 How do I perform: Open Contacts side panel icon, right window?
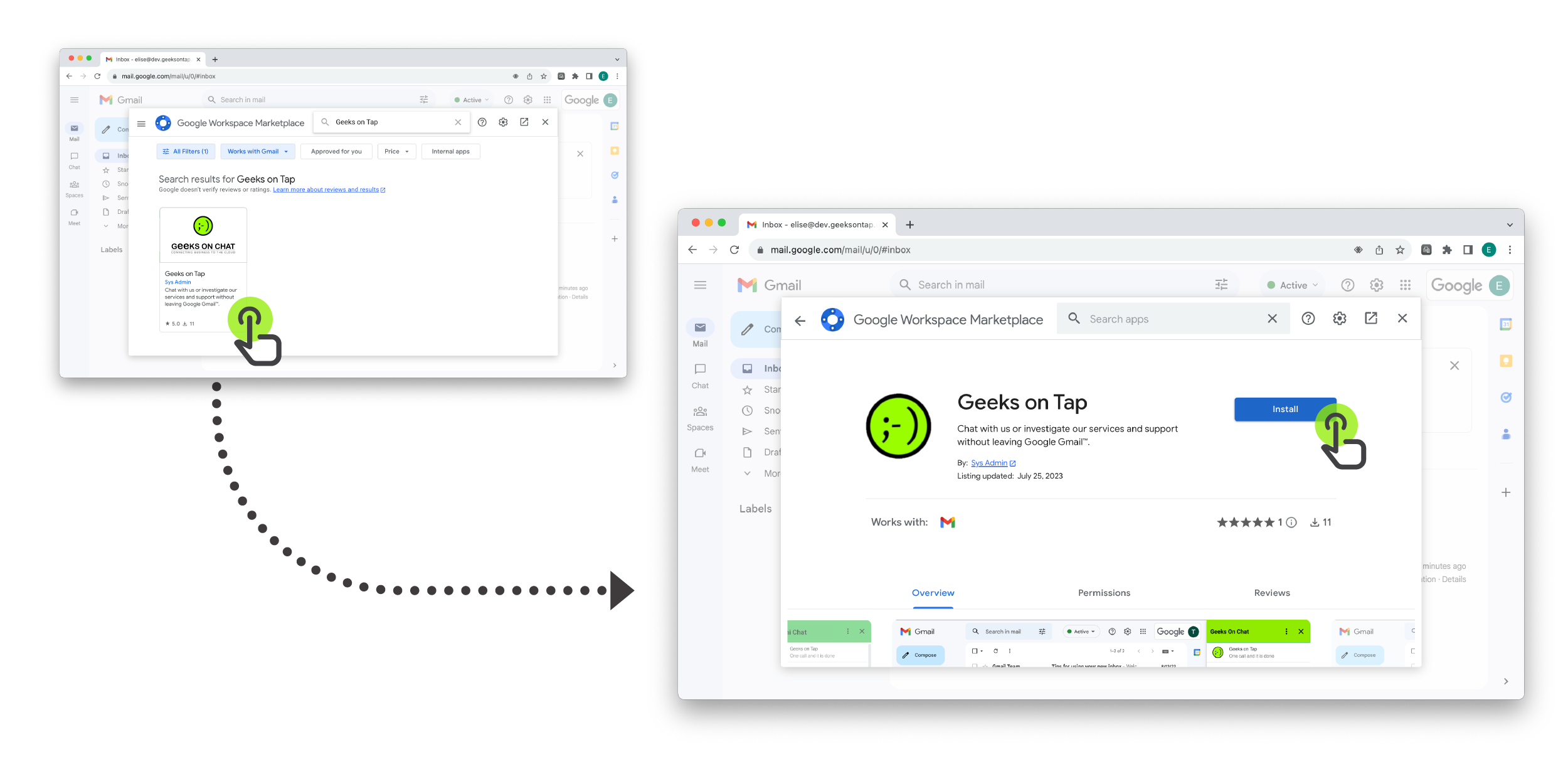[1505, 433]
